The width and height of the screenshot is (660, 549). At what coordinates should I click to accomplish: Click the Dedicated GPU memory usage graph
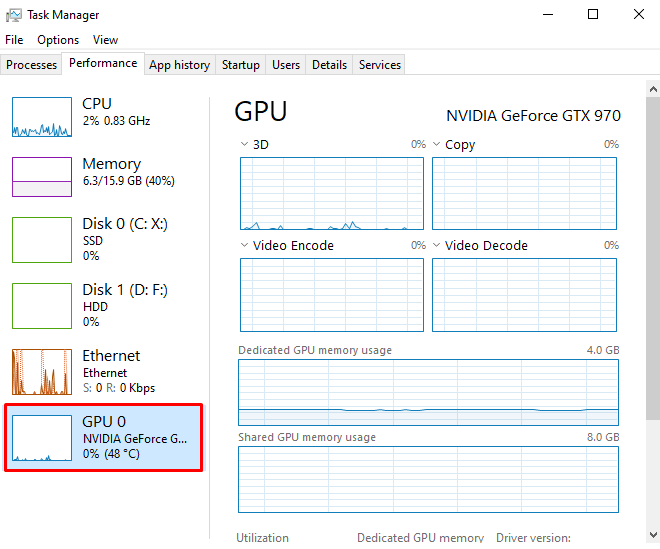coord(428,392)
